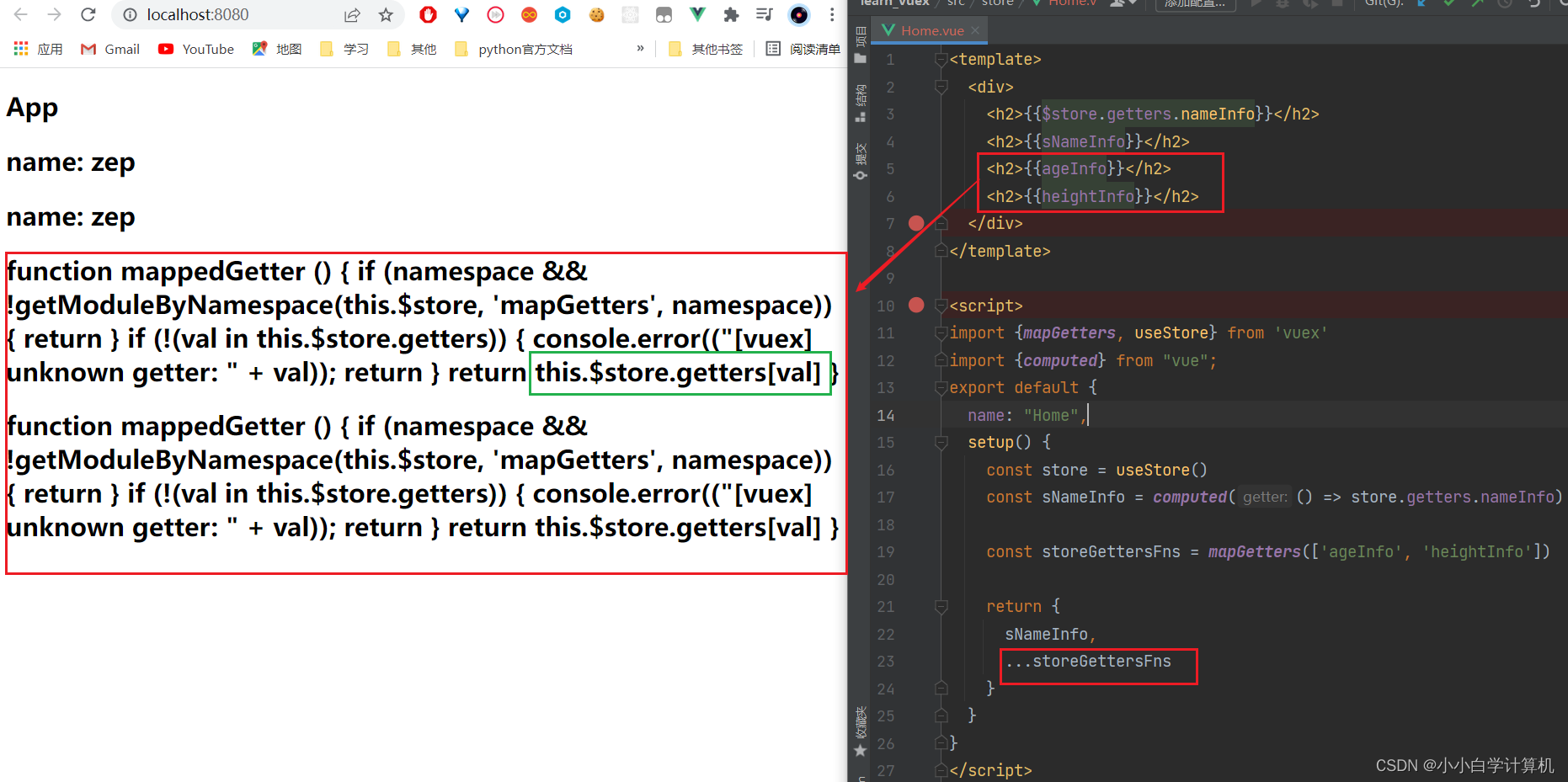This screenshot has width=1568, height=782.
Task: Open the 应用 apps shortcut
Action: pyautogui.click(x=38, y=49)
